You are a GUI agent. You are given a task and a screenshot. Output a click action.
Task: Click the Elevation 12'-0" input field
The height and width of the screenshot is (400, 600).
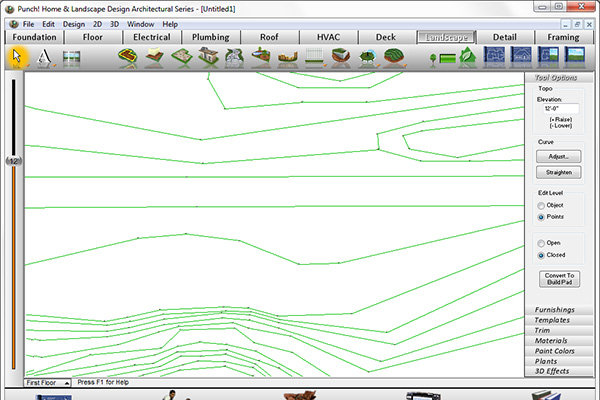(x=561, y=109)
